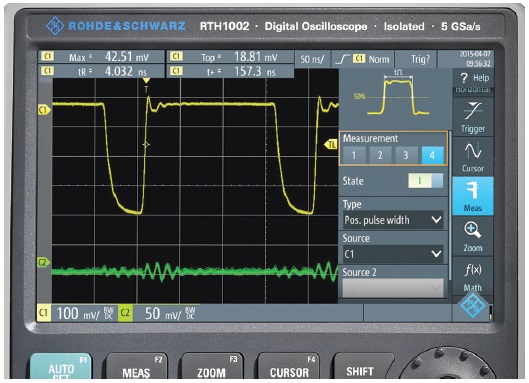Click the C2 green channel color label
529x383 pixels.
(x=125, y=313)
